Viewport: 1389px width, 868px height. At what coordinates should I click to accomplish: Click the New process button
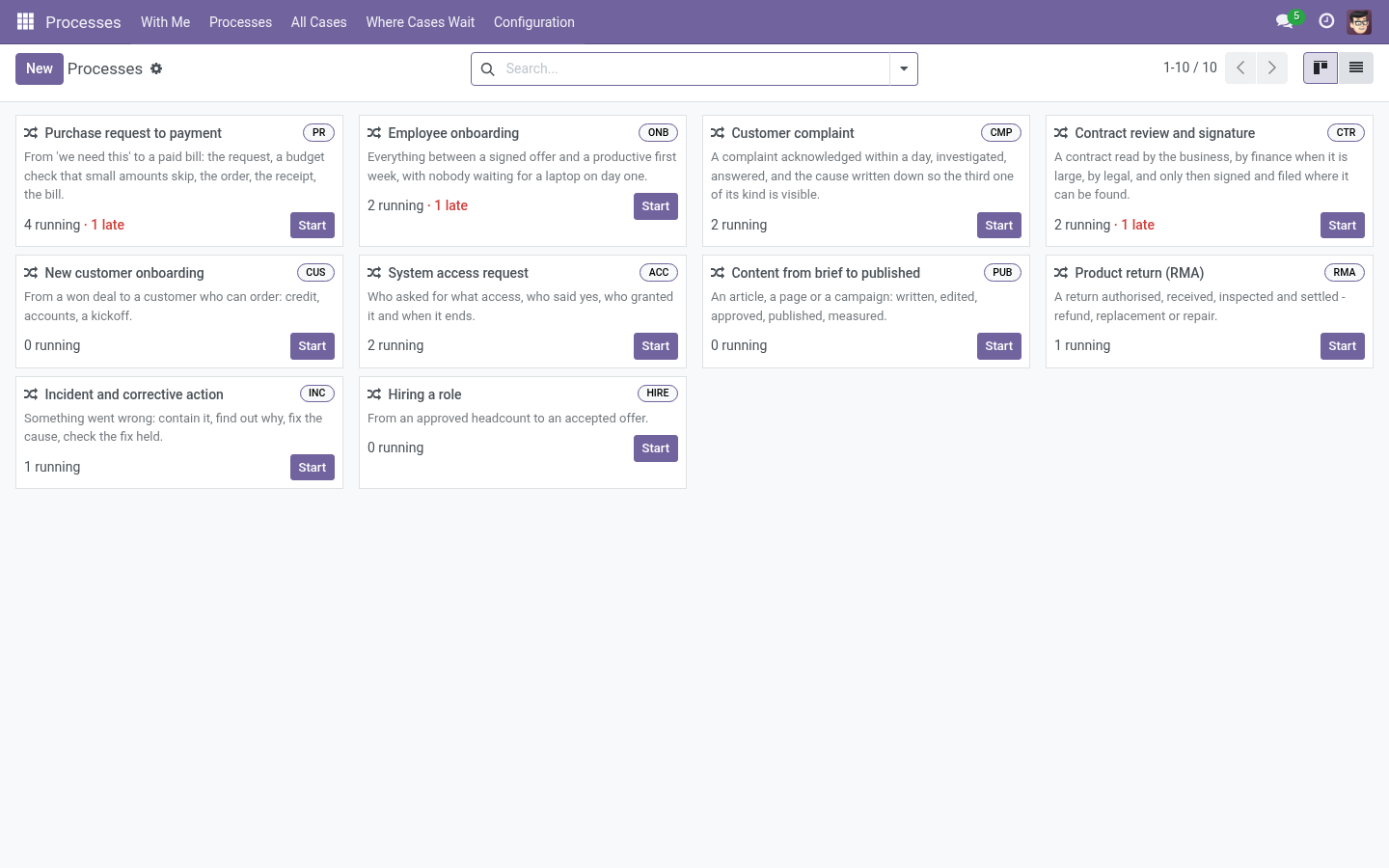click(x=40, y=68)
